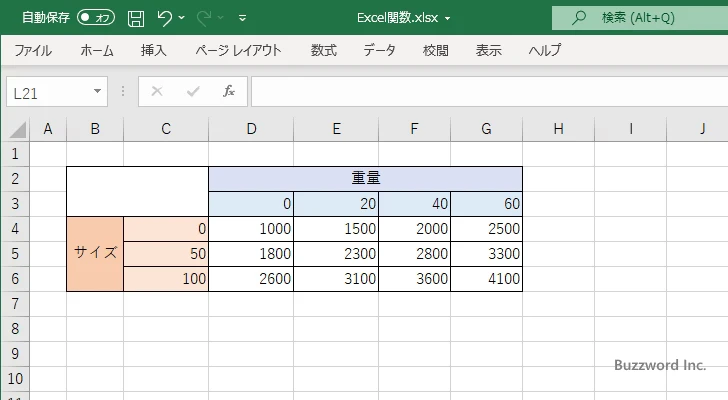Screen dimensions: 728x400
Task: Select row 1 header
Action: pos(15,154)
